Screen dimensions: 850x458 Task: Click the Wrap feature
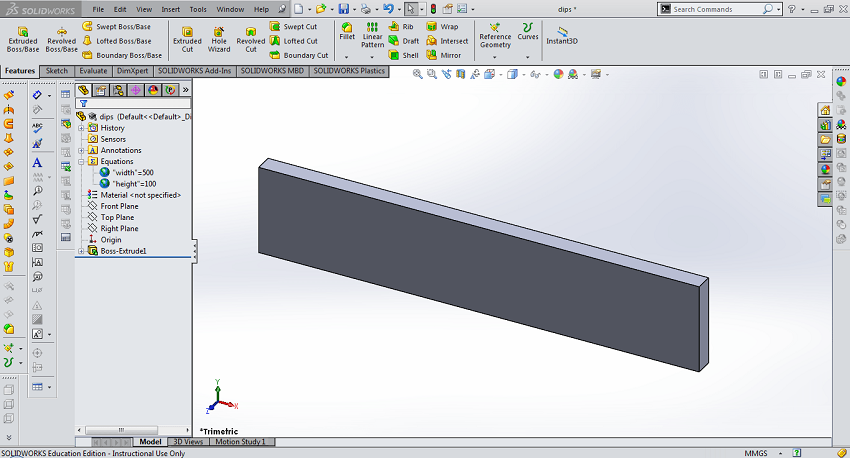pos(442,27)
